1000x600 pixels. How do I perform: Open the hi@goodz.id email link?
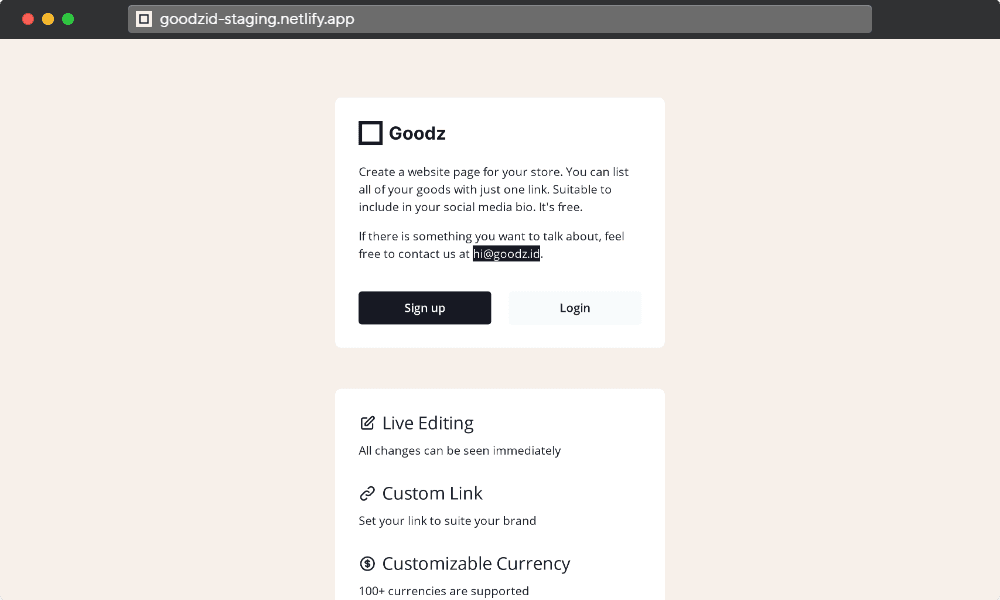pyautogui.click(x=506, y=254)
